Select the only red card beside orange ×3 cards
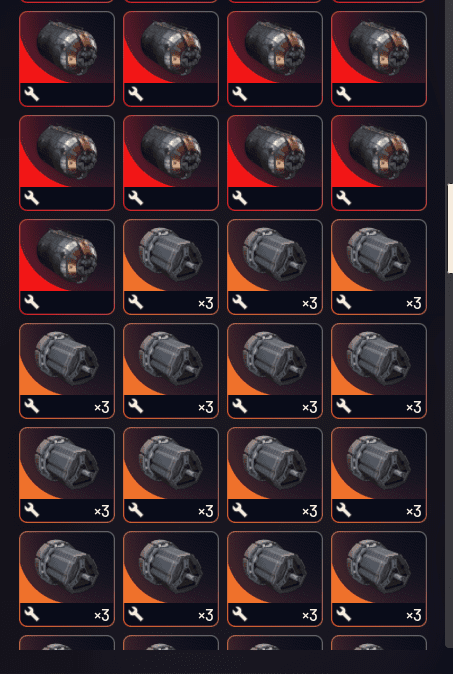Viewport: 453px width, 674px height. [67, 267]
